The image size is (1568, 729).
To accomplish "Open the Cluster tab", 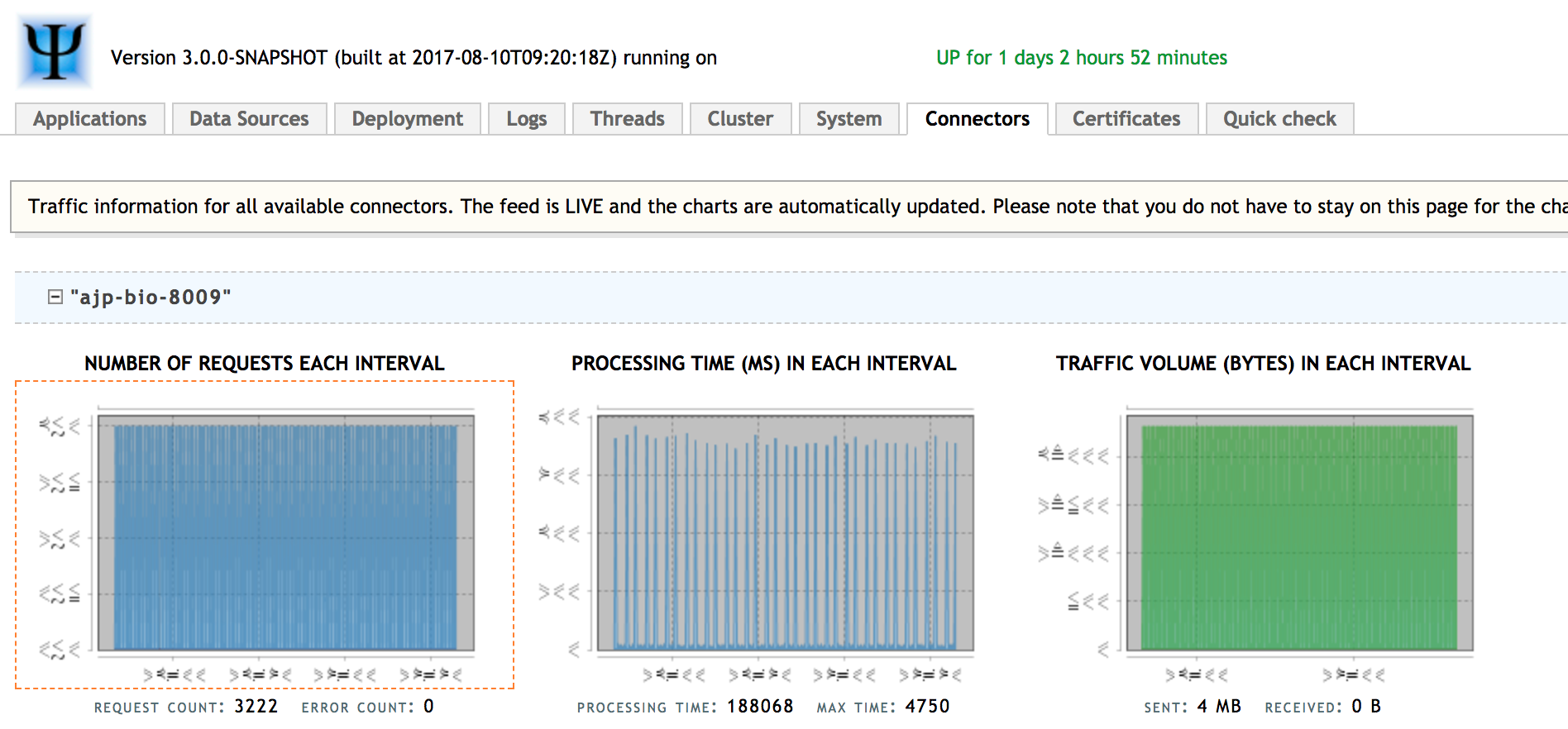I will [740, 119].
